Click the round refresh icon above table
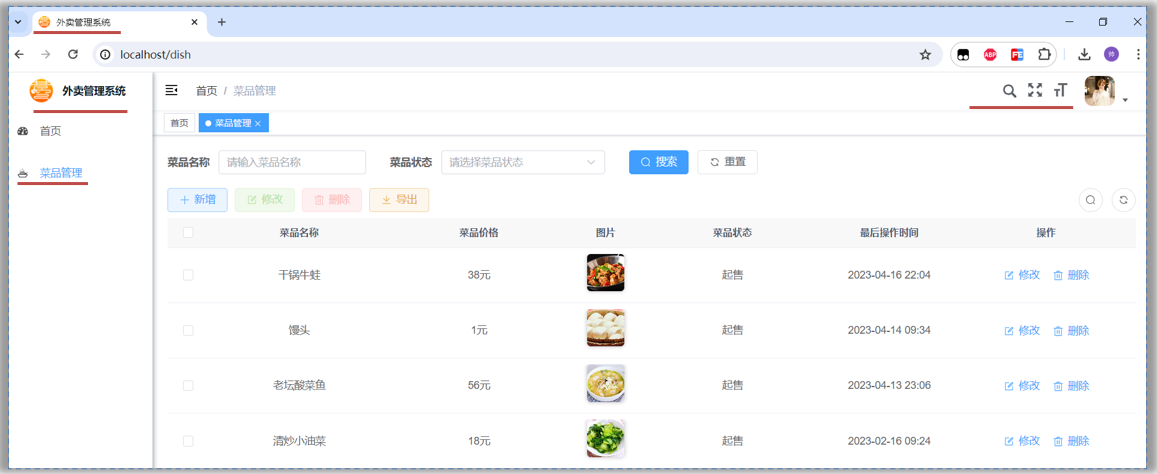The image size is (1157, 474). point(1123,200)
